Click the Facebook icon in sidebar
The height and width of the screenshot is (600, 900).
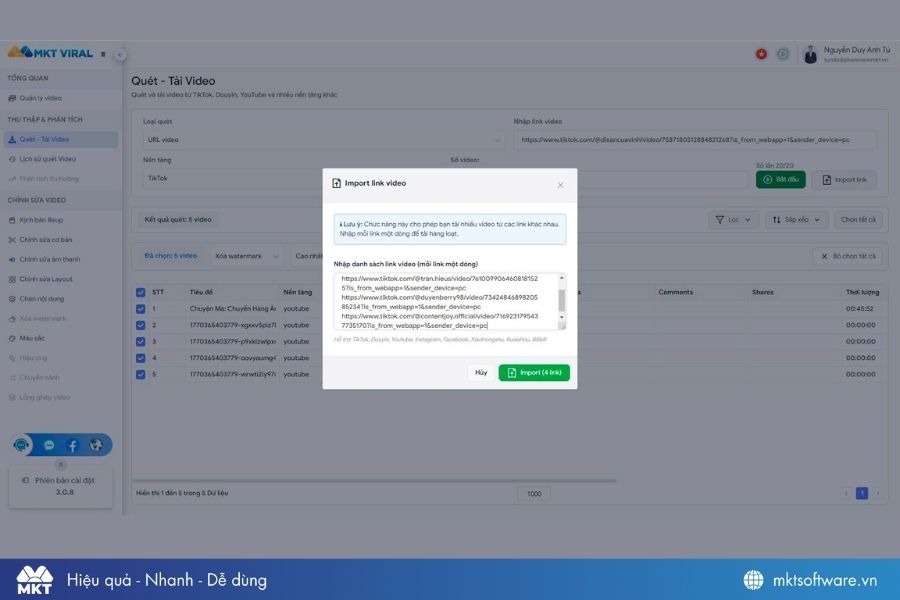coord(72,445)
